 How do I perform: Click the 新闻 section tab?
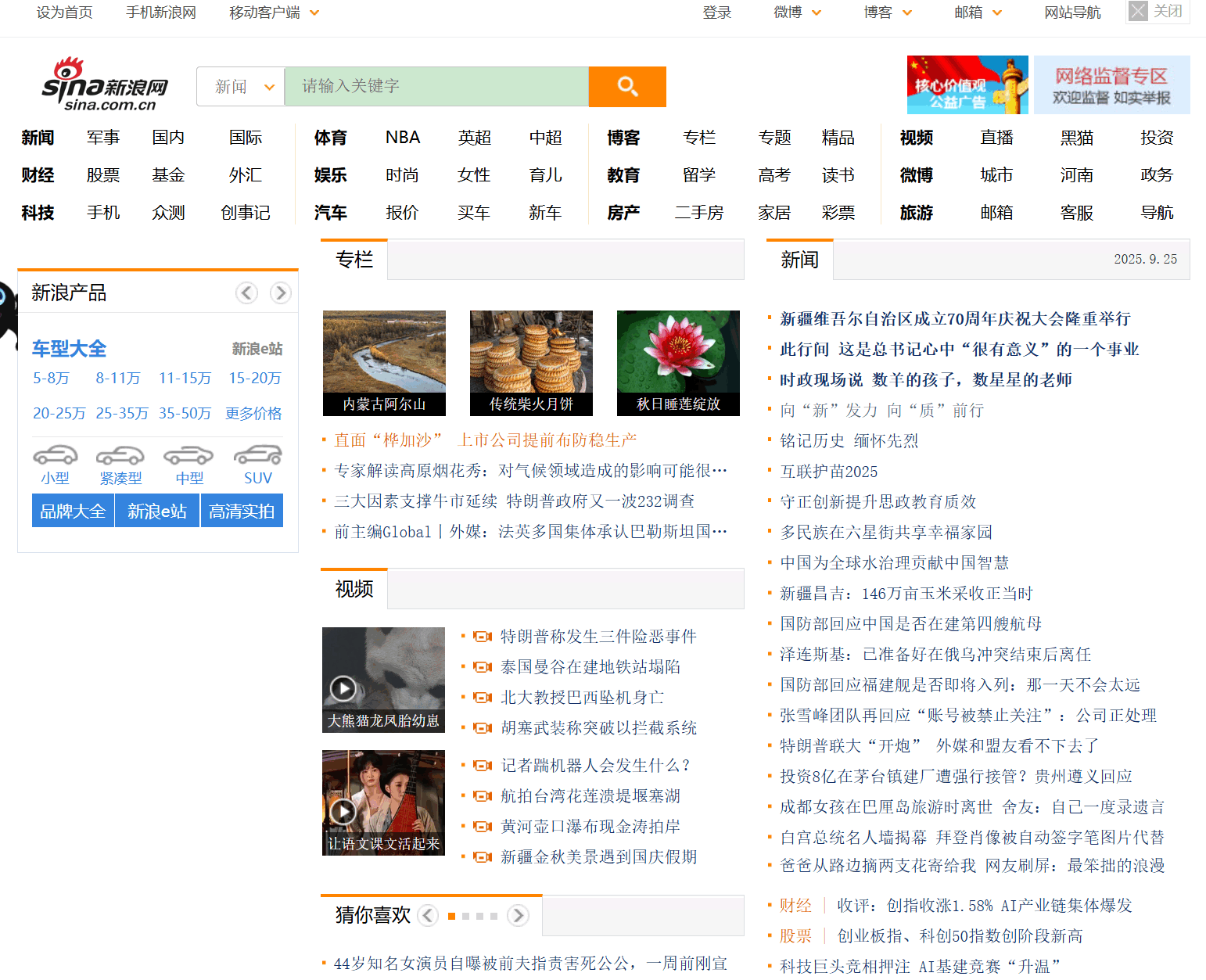click(x=799, y=260)
